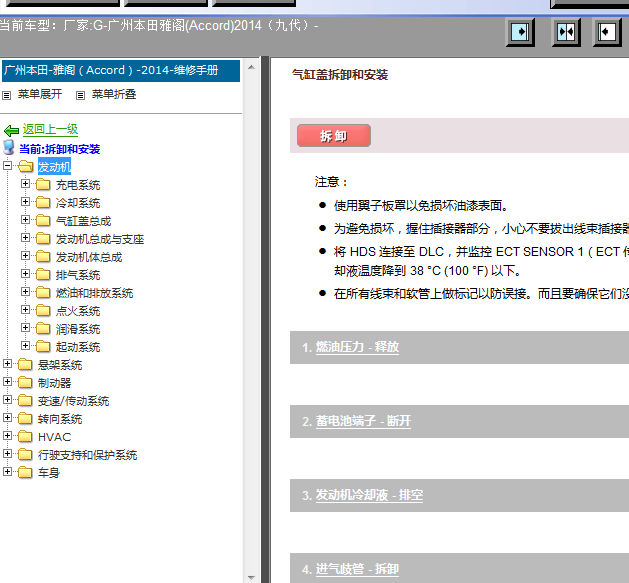Viewport: 629px width, 583px height.
Task: Expand the 点火系统 node
Action: tap(25, 309)
